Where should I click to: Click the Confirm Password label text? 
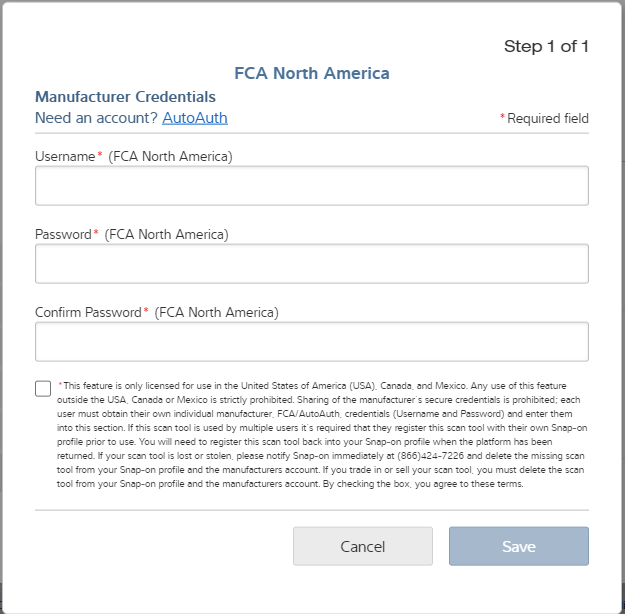[x=88, y=313]
